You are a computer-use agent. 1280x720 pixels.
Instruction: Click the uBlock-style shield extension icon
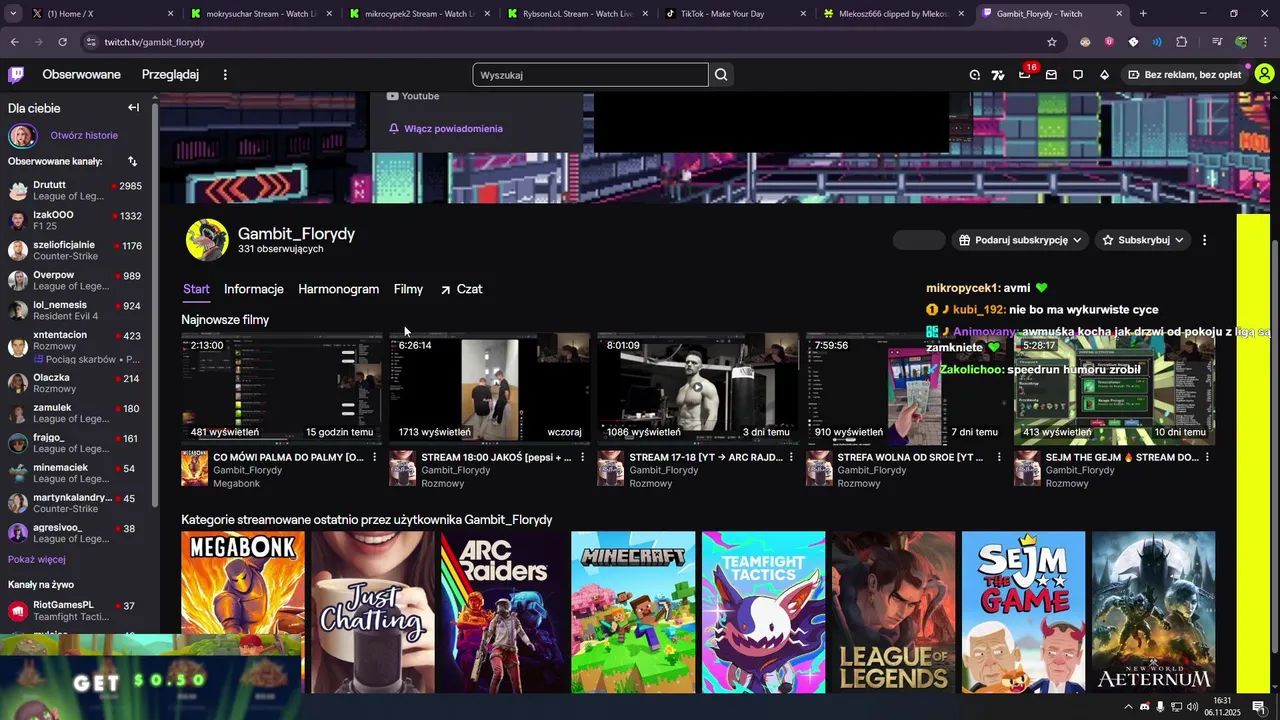[x=1109, y=42]
